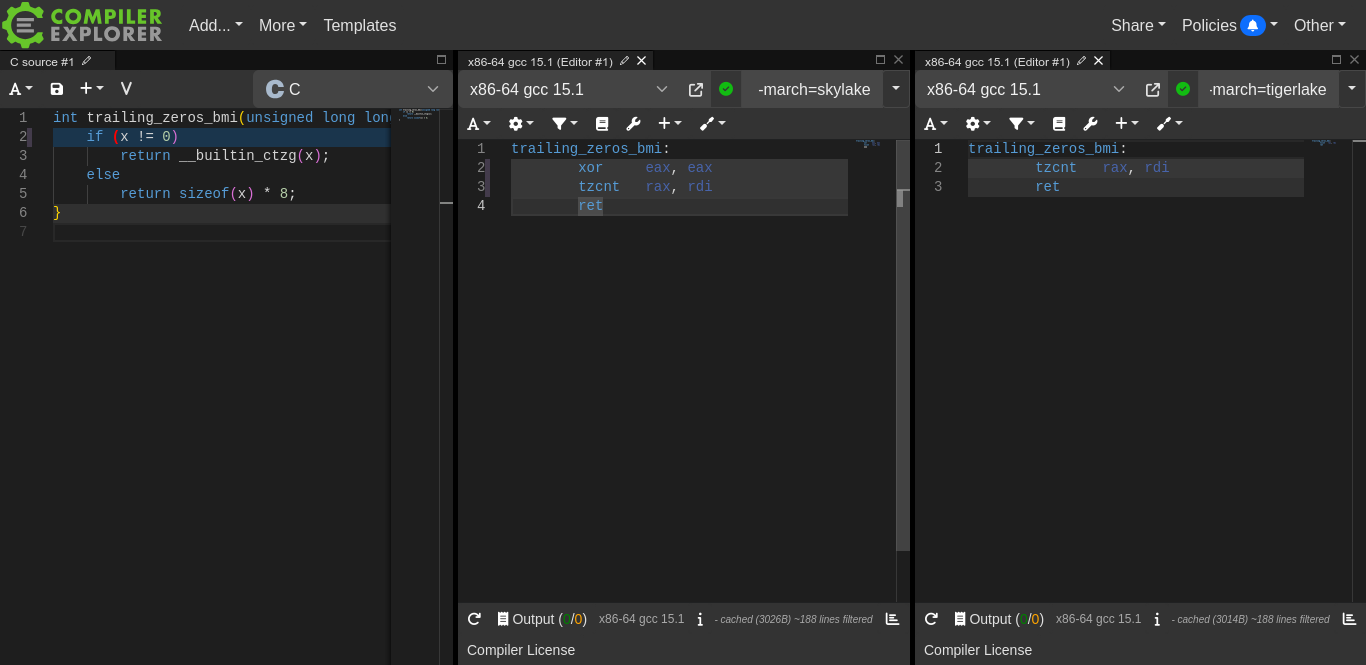Open the C language selector dropdown
This screenshot has height=665, width=1366.
point(353,89)
